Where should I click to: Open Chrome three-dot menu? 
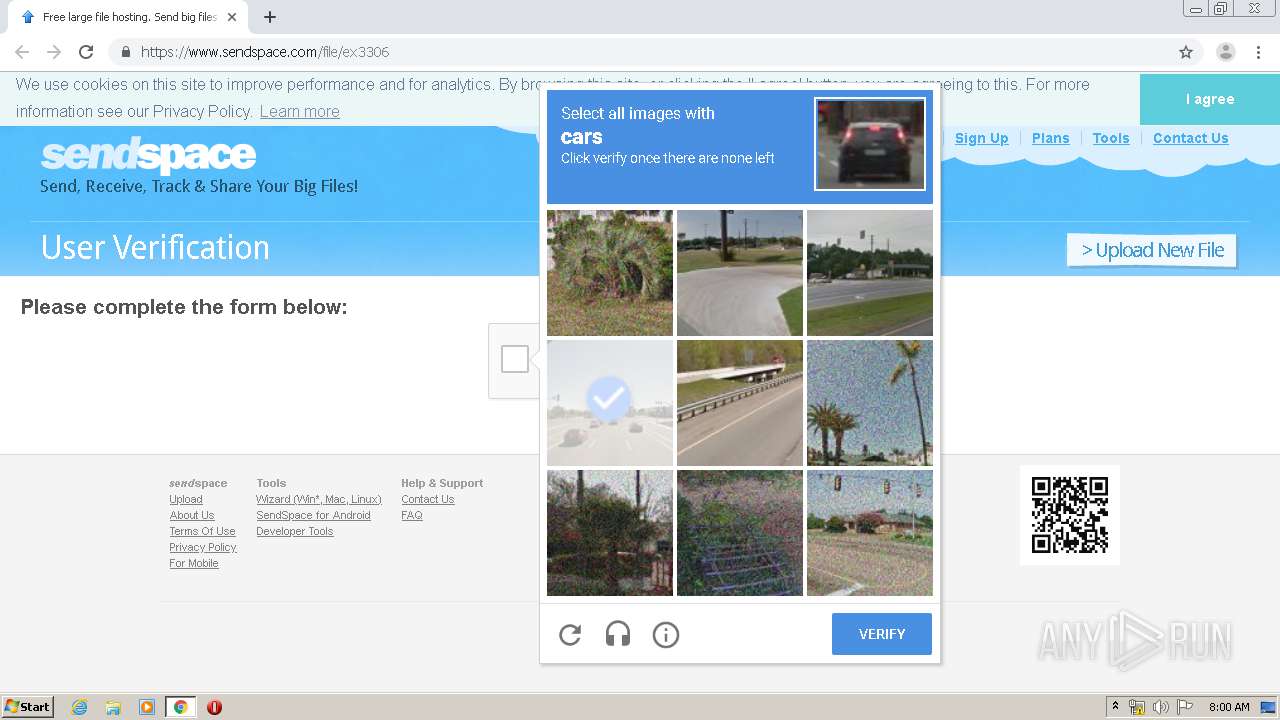pyautogui.click(x=1258, y=52)
